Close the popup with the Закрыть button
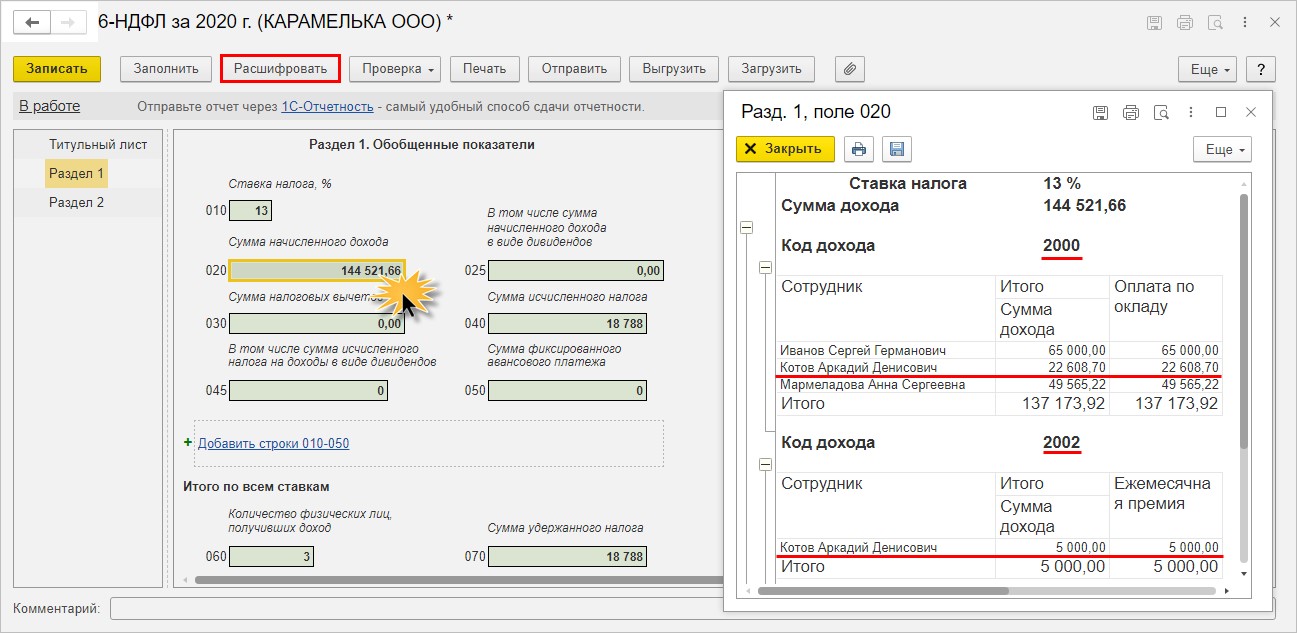 coord(785,149)
